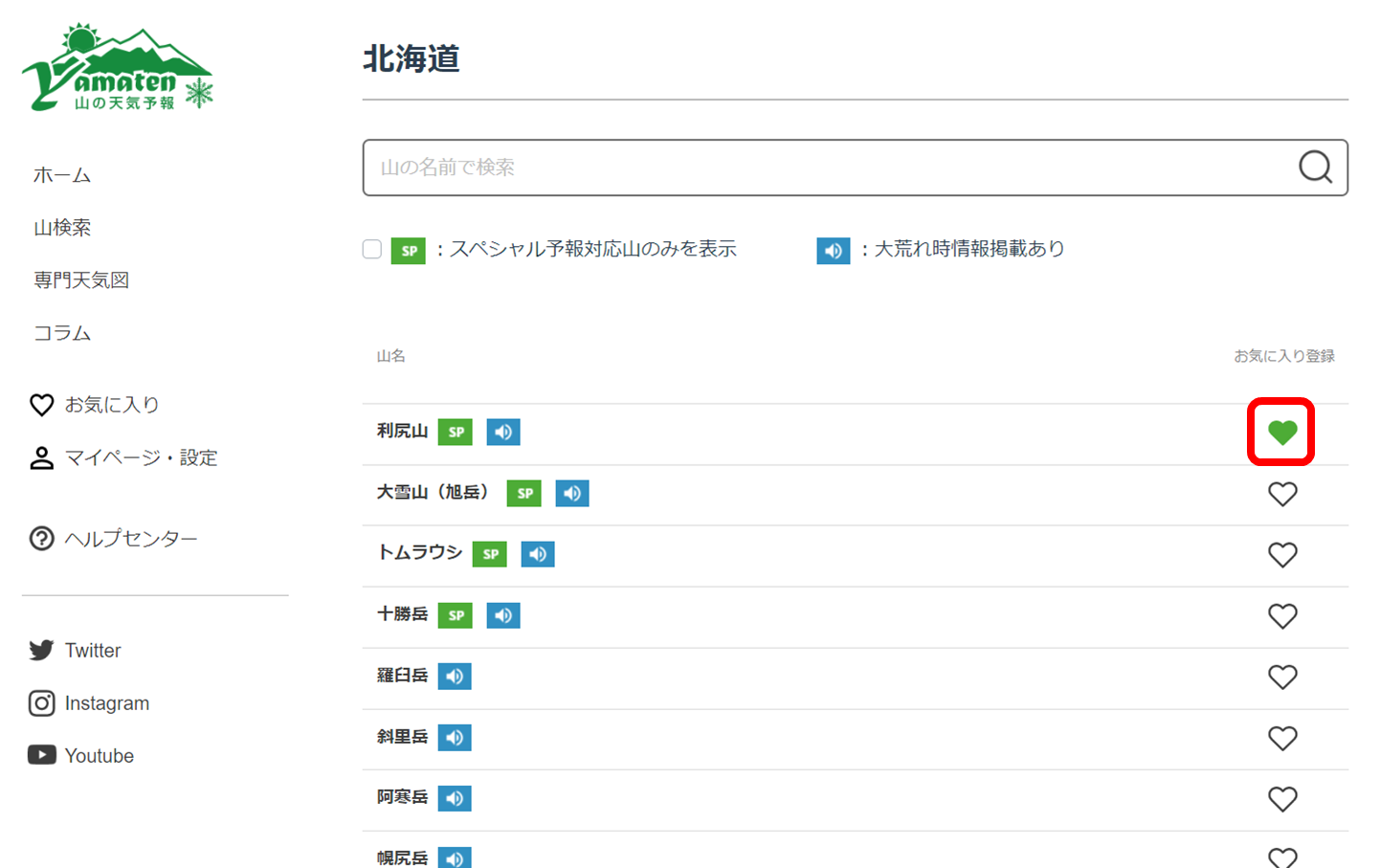Click the speaker icon beside 大雪山（旭岳）
1380x868 pixels.
click(x=572, y=494)
